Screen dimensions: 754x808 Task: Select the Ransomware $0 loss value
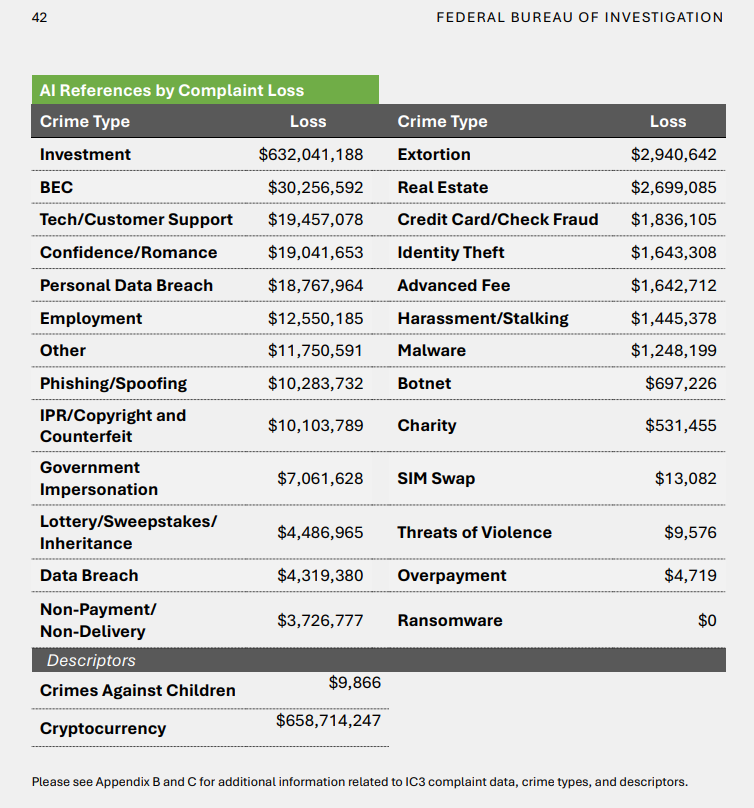[x=707, y=620]
